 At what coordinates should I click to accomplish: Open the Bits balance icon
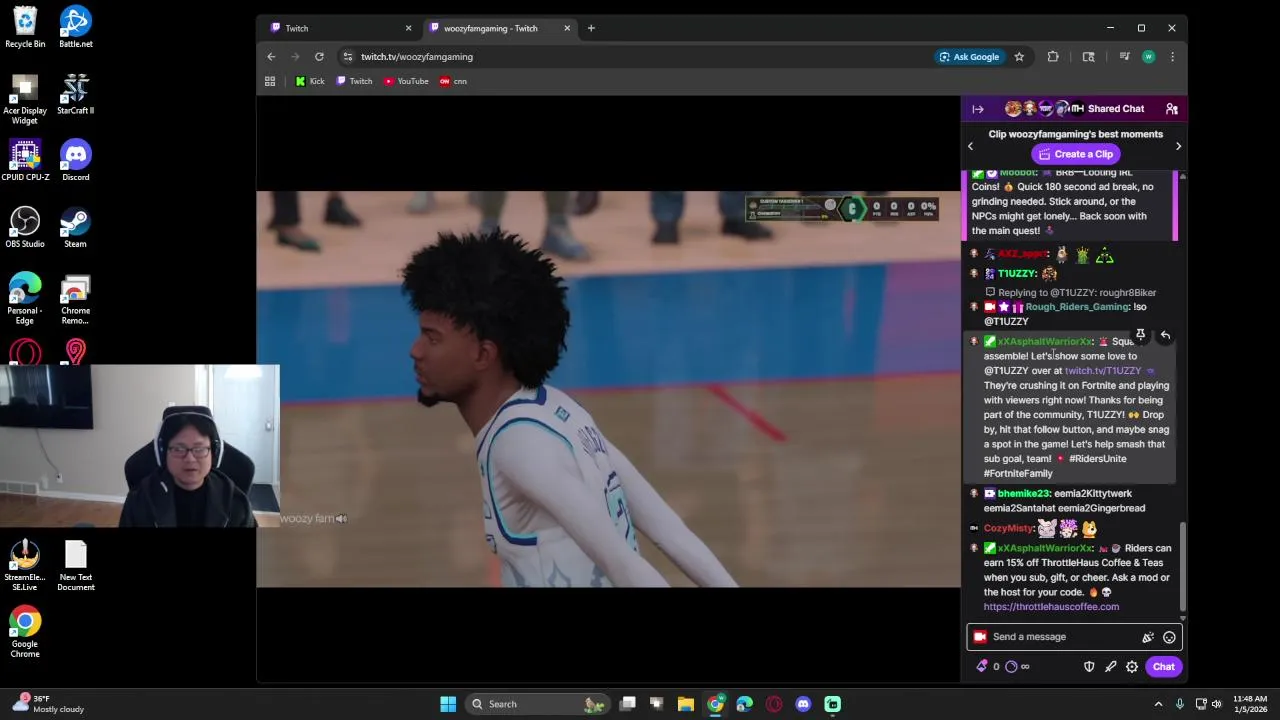[983, 667]
